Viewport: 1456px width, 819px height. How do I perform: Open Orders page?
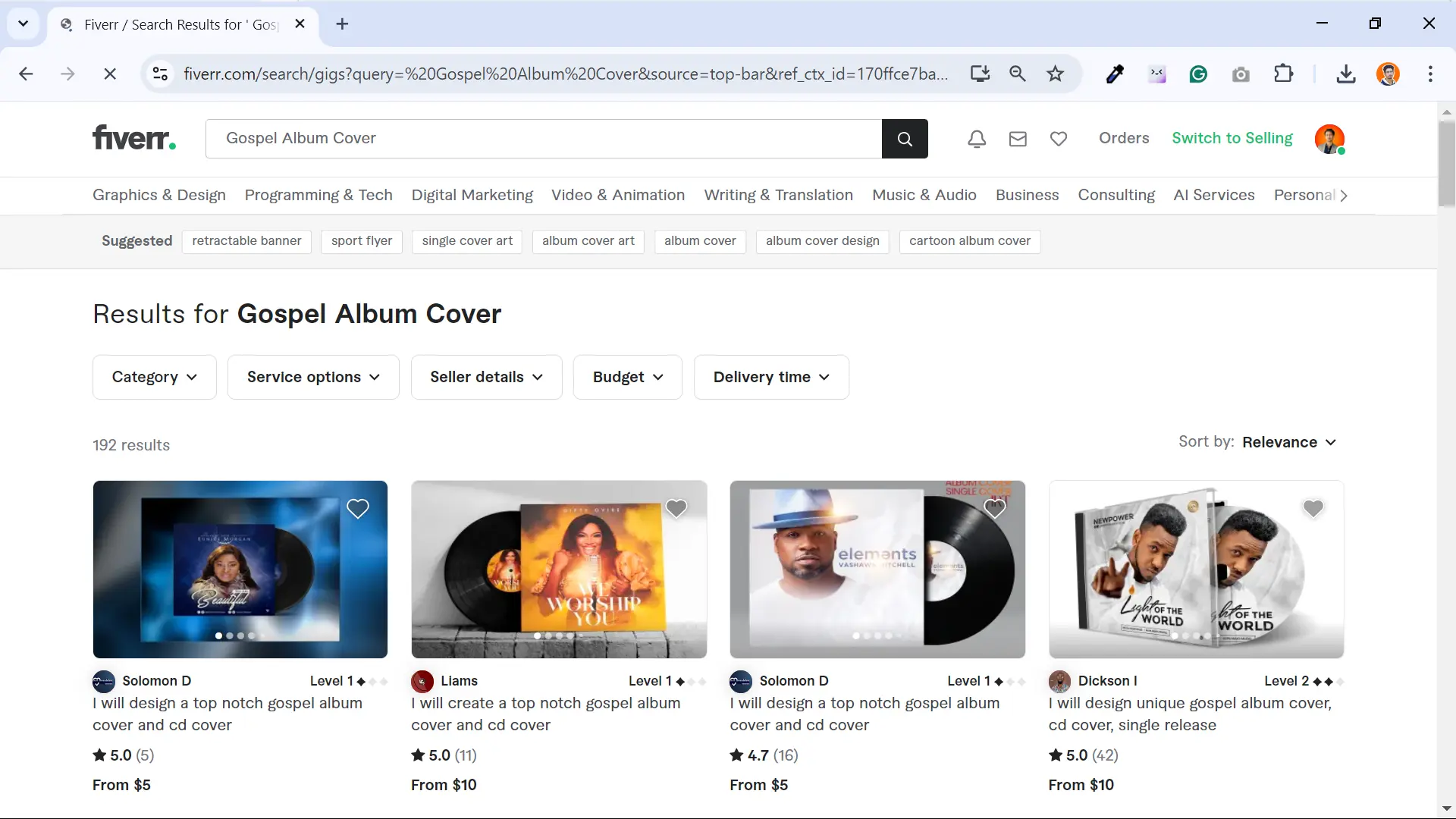click(1124, 138)
